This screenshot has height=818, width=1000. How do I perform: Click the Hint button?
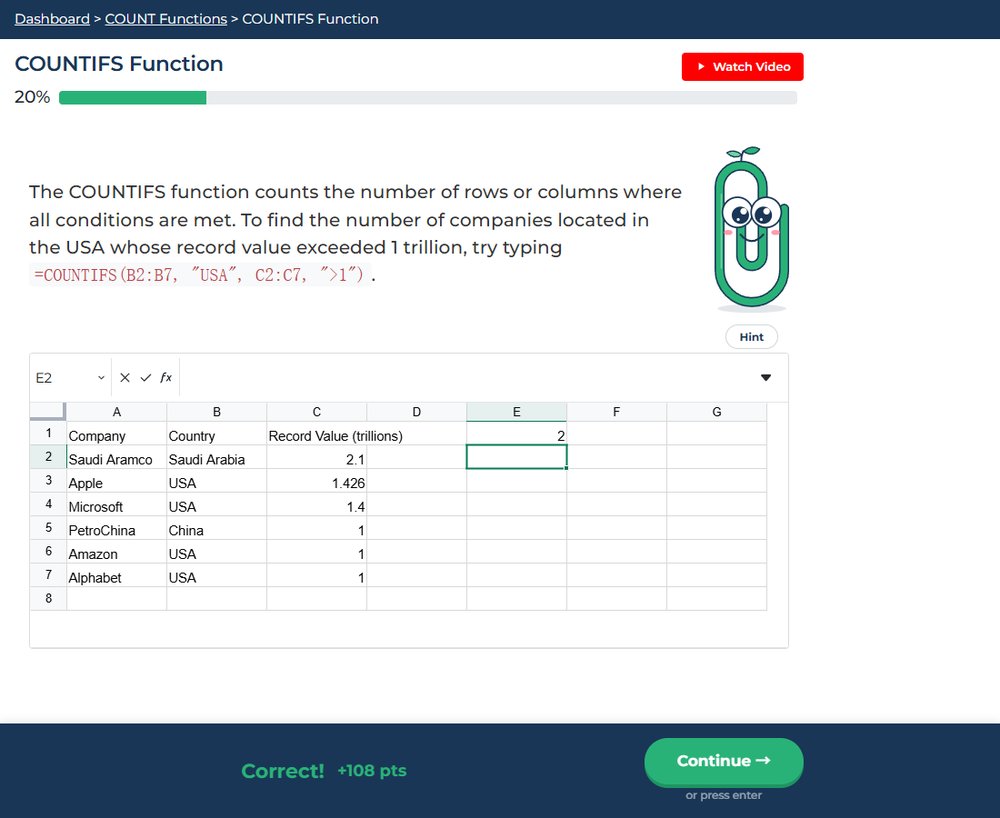[x=751, y=337]
